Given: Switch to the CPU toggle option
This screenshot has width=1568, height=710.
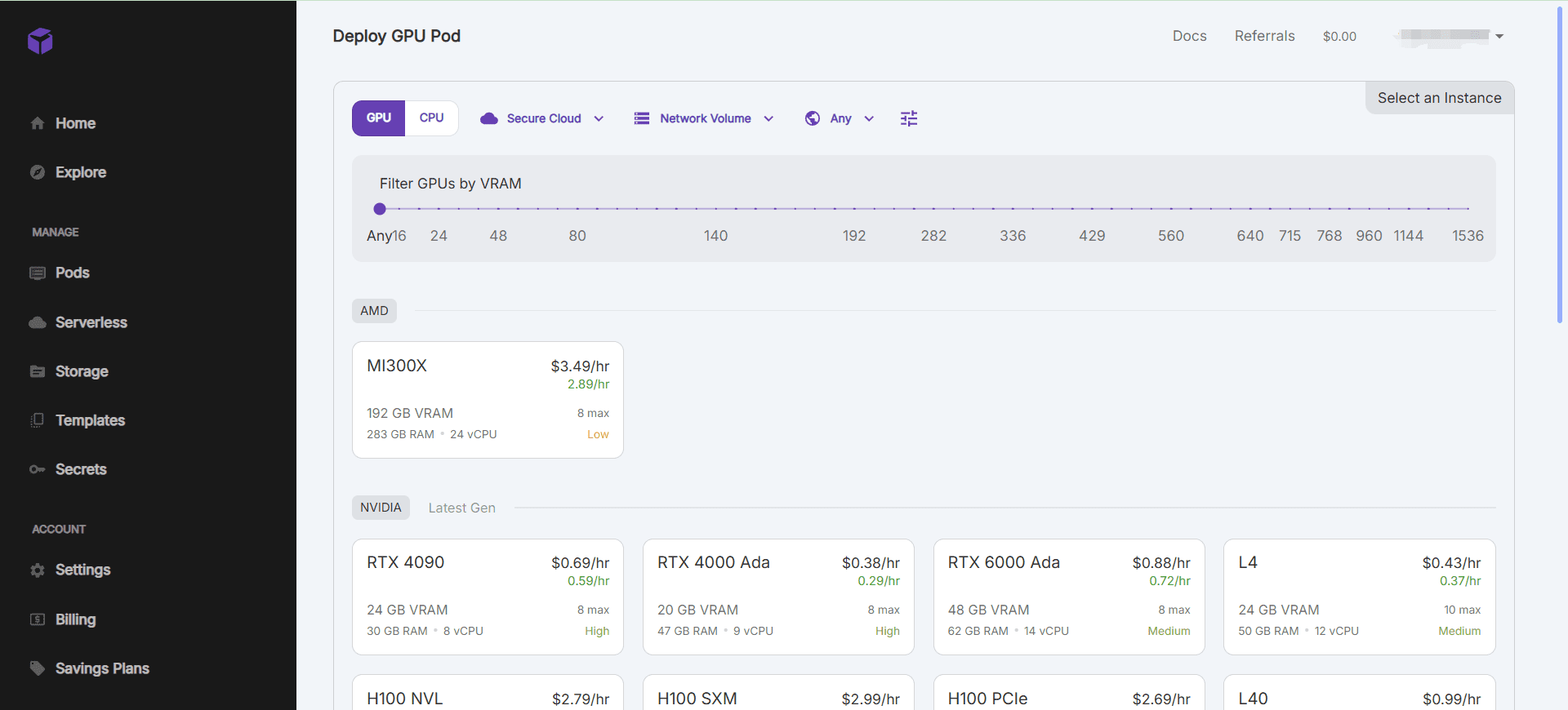Looking at the screenshot, I should click(431, 118).
